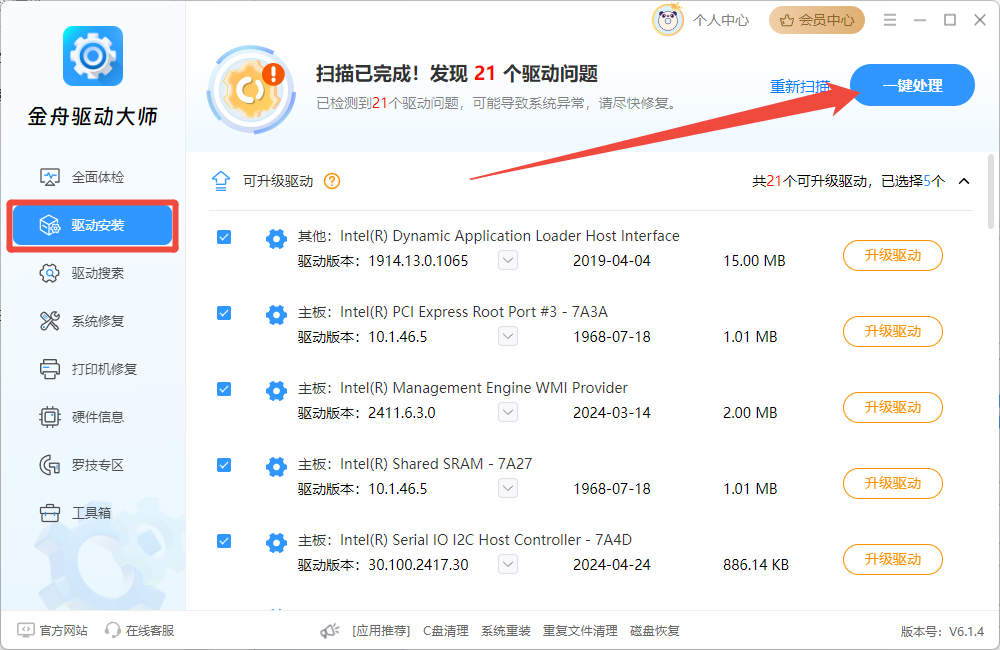Click 升级驱动 for Shared SRAM - 7A27
The width and height of the screenshot is (1000, 650).
[892, 483]
